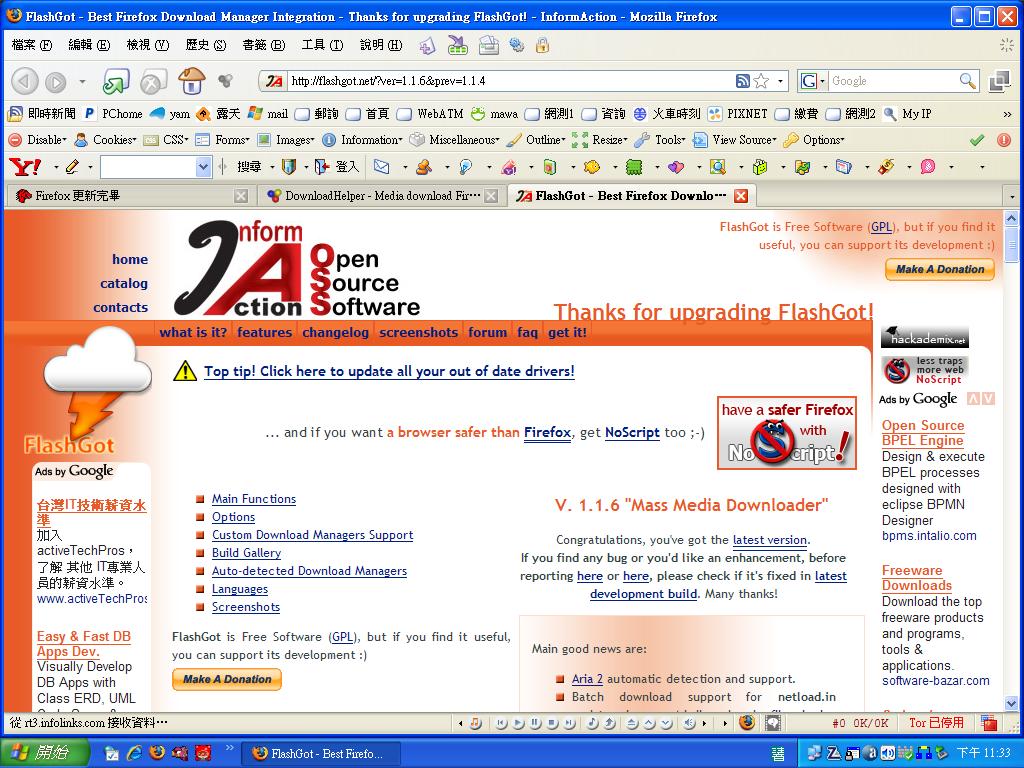Viewport: 1024px width, 768px height.
Task: Reload the page with the green refresh icon
Action: (x=116, y=81)
